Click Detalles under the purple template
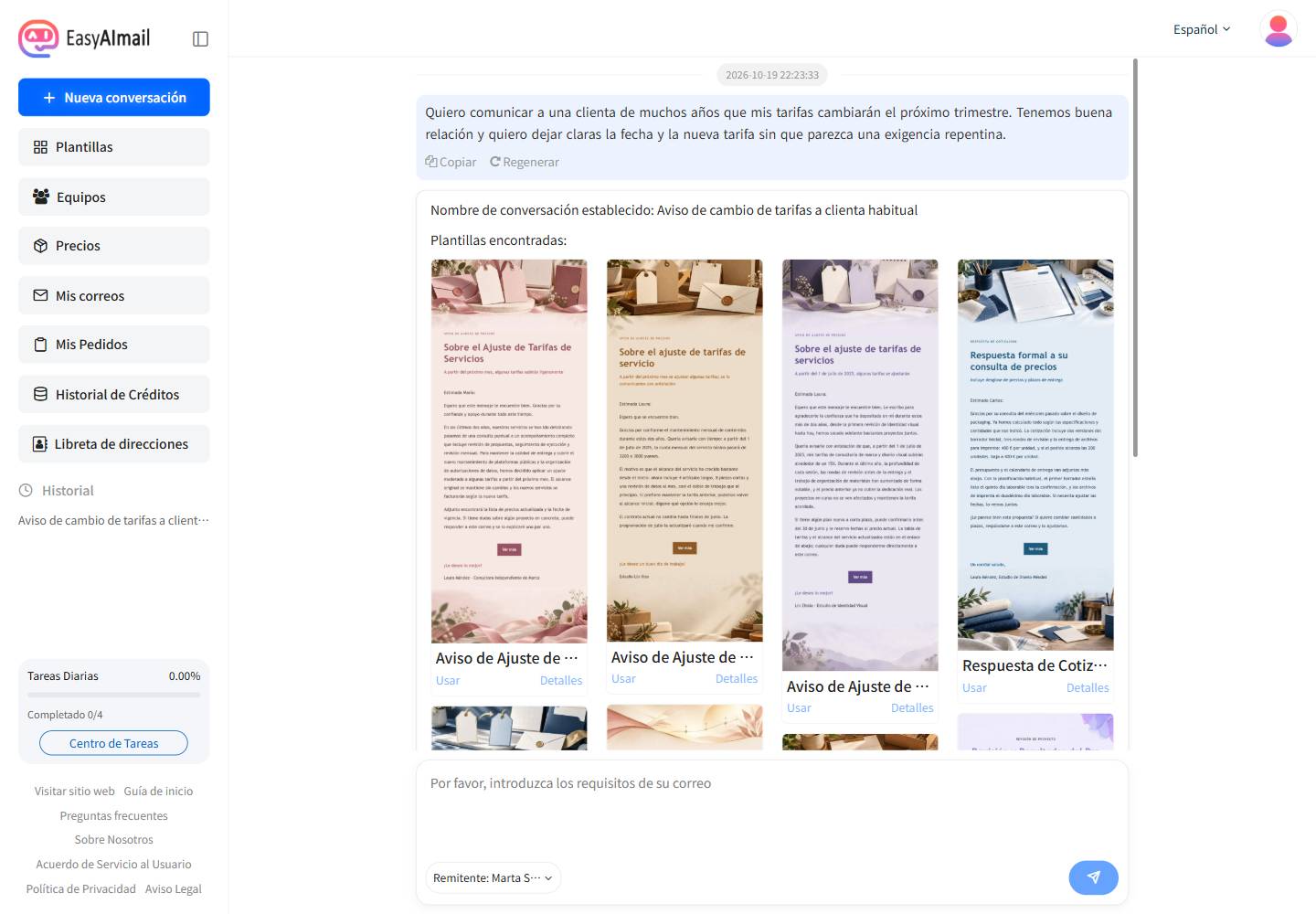1316x914 pixels. point(912,708)
